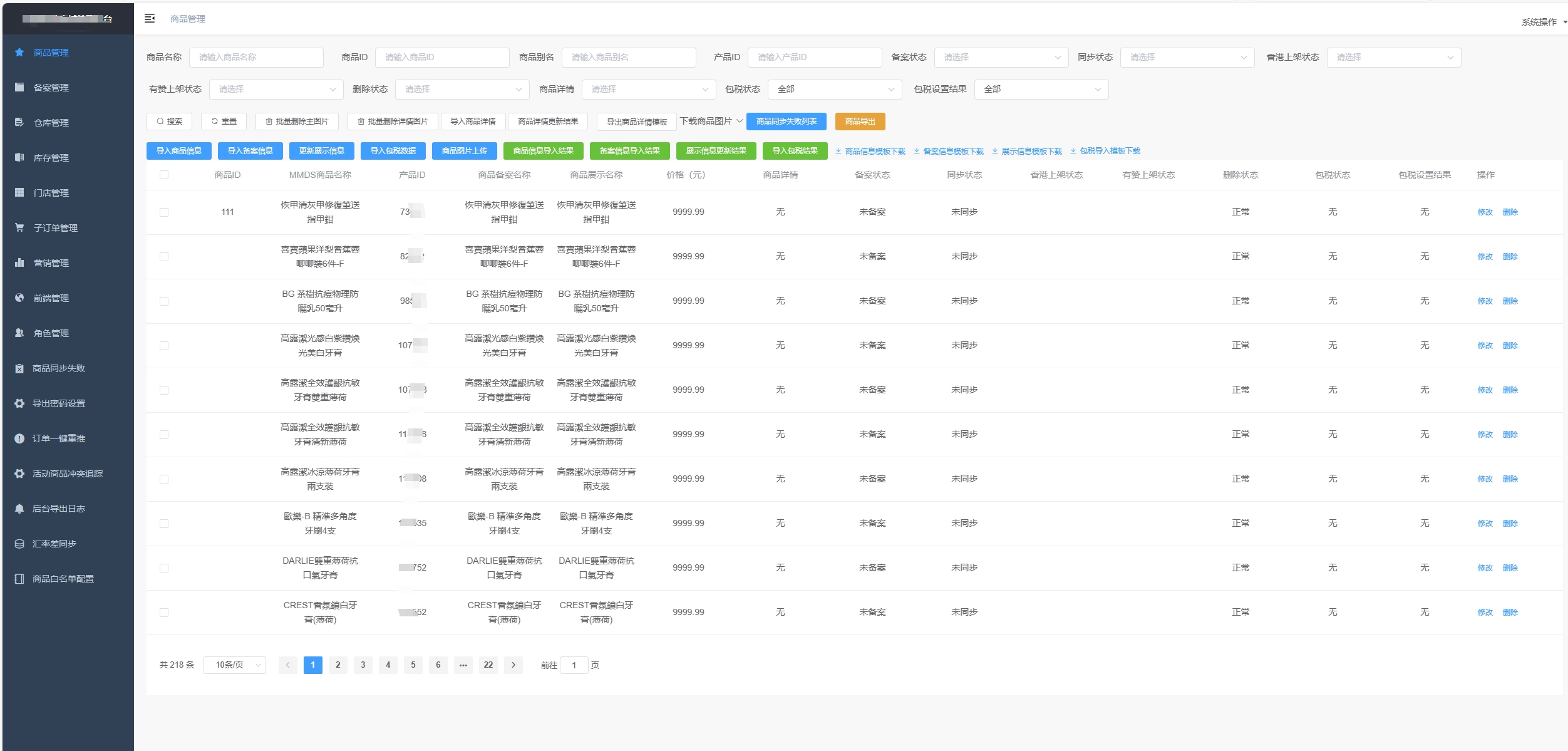The height and width of the screenshot is (751, 1568).
Task: Click the 搜索 button
Action: coord(169,122)
